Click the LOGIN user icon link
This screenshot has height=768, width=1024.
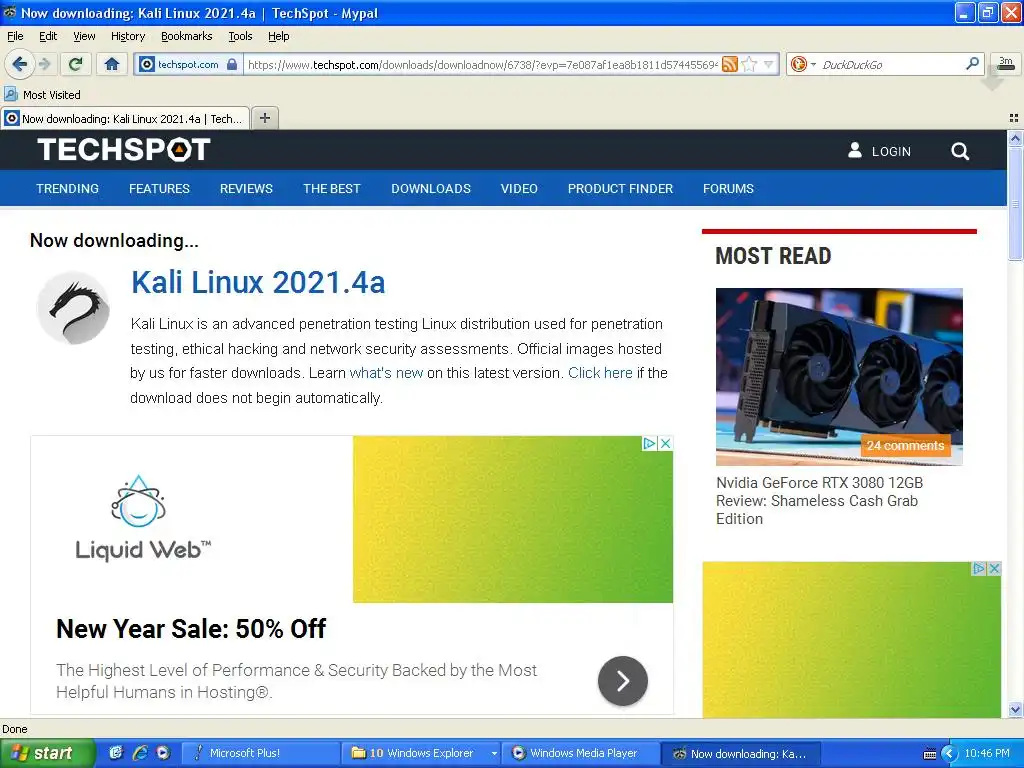point(879,151)
